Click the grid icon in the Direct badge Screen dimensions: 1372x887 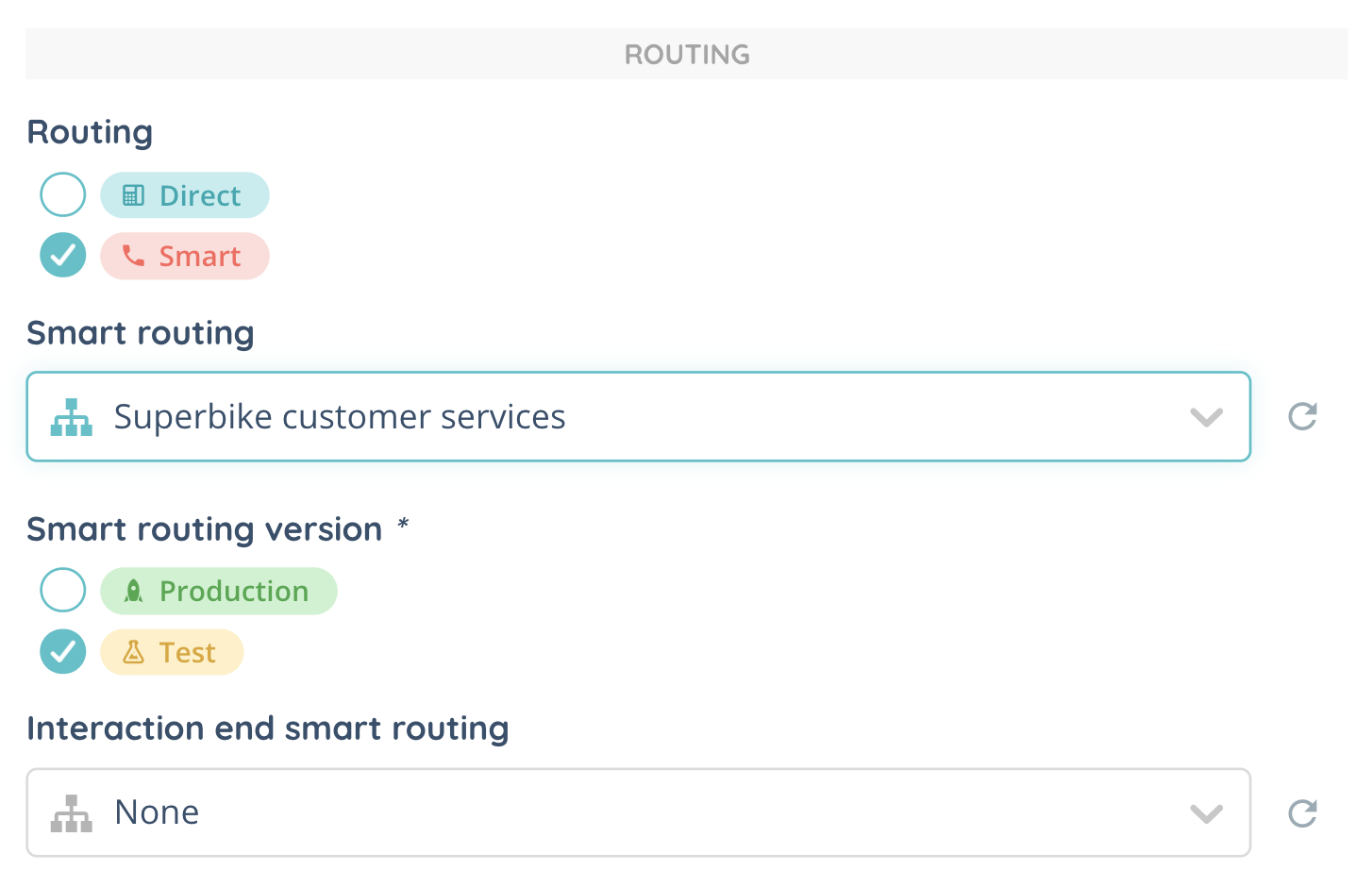[134, 195]
